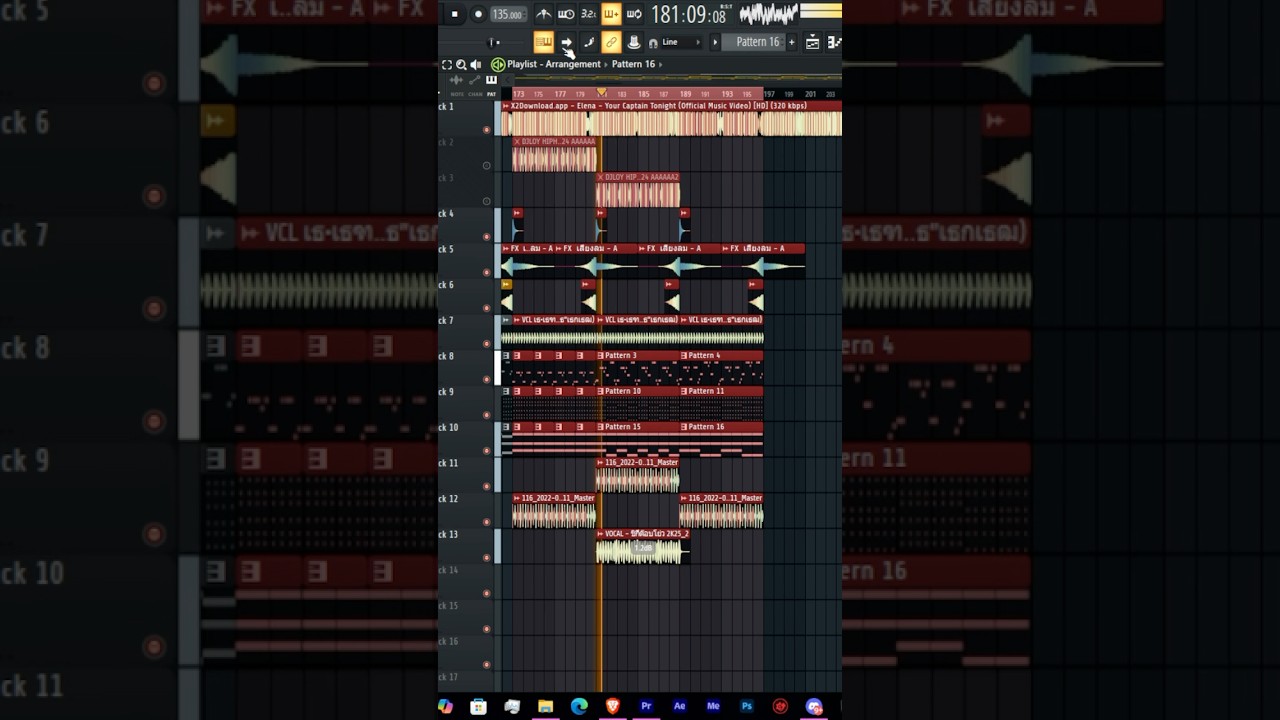Image resolution: width=1280 pixels, height=720 pixels.
Task: Open Microsoft Edge from the taskbar
Action: (x=579, y=706)
